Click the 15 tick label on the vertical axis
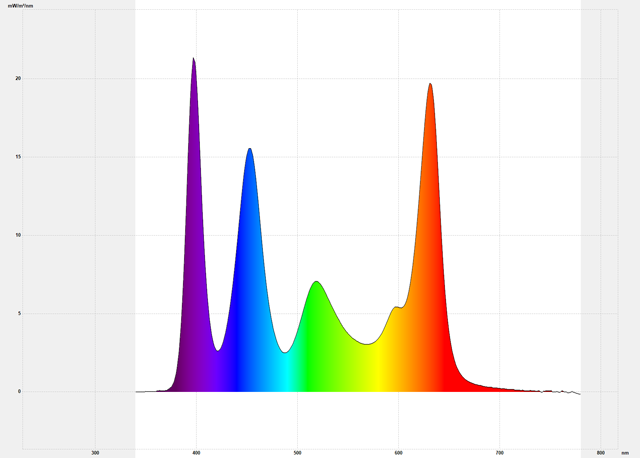The width and height of the screenshot is (640, 458). [x=18, y=157]
